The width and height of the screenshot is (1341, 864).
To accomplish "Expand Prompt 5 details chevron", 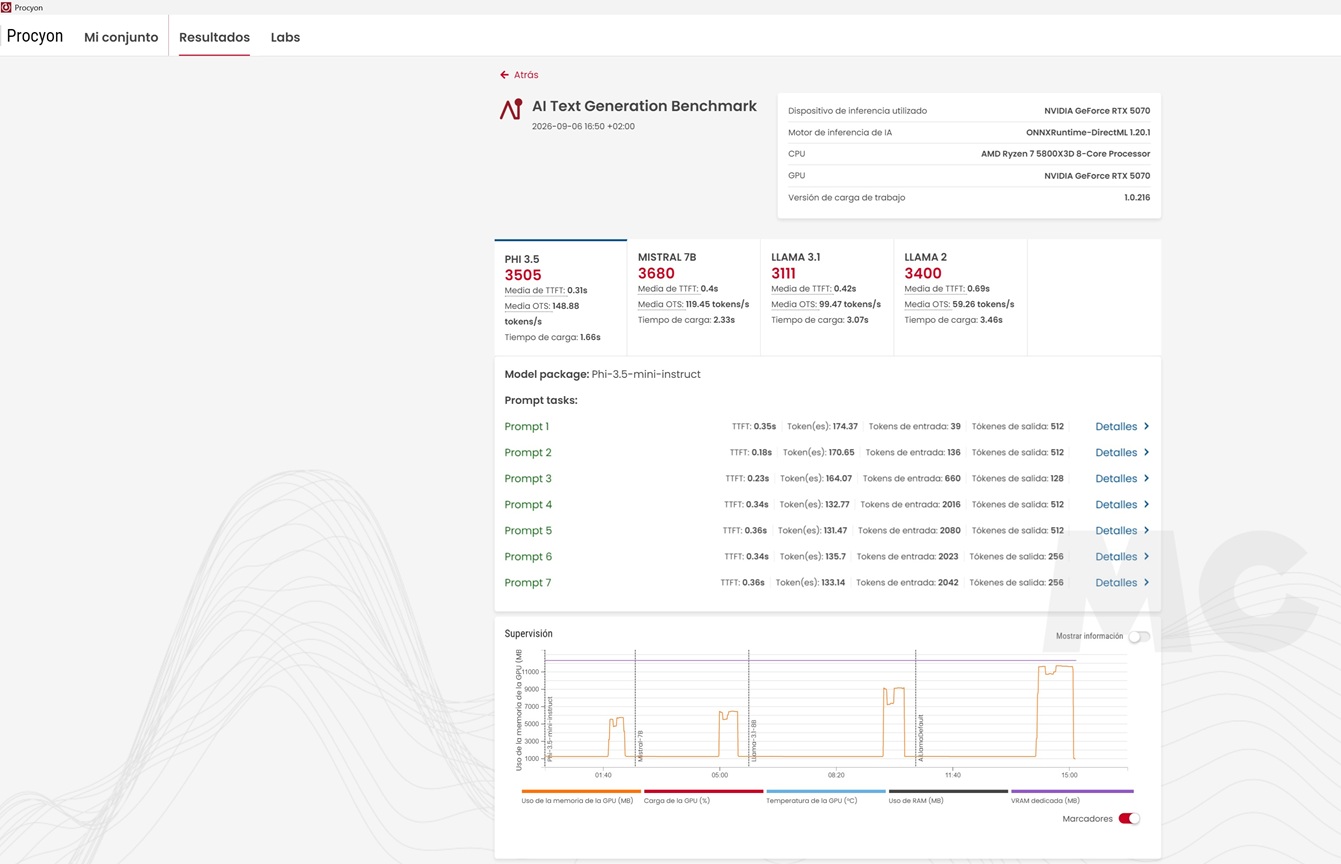I will [x=1146, y=530].
